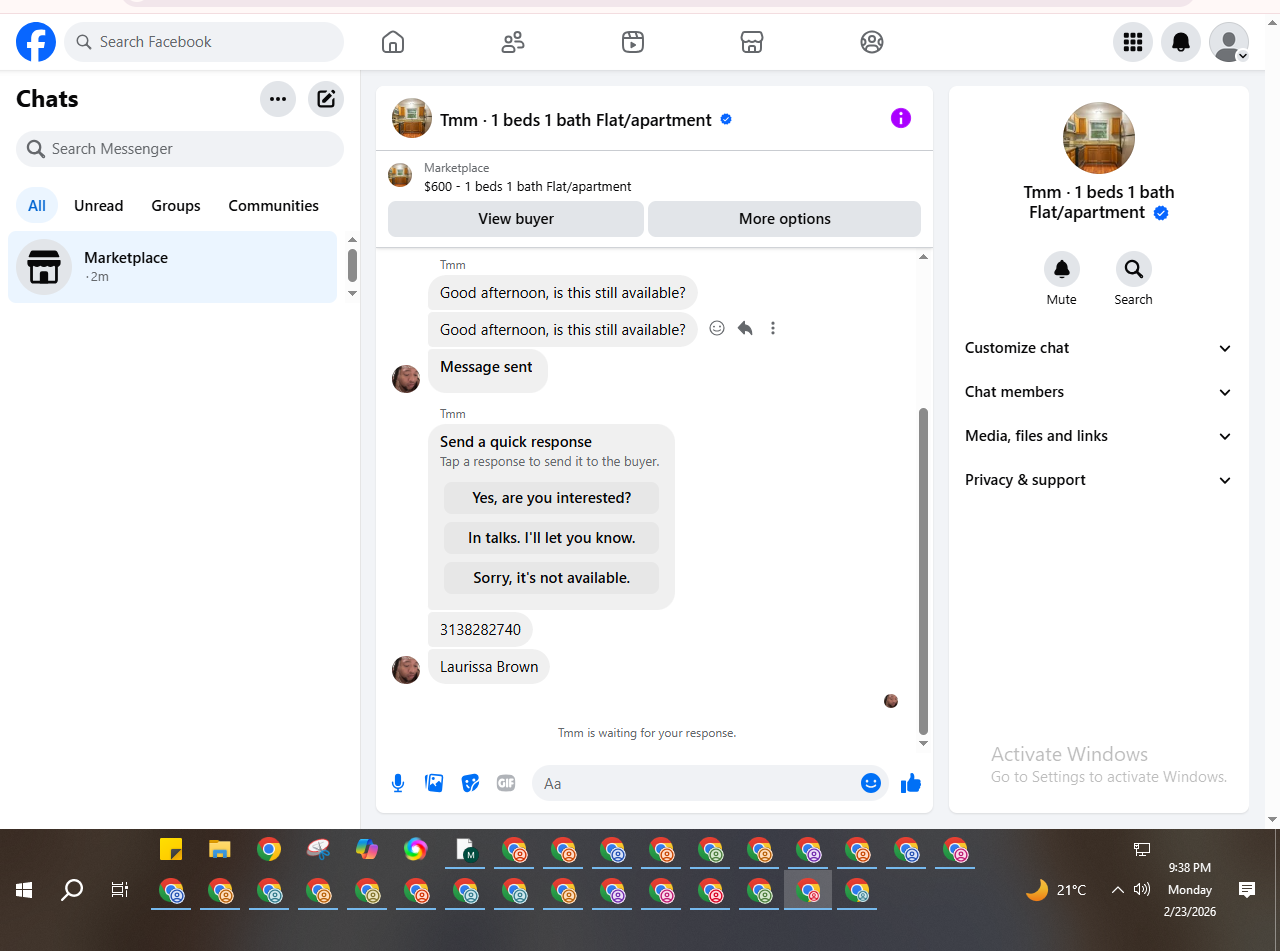Click the More options button
This screenshot has width=1280, height=951.
pyautogui.click(x=785, y=219)
